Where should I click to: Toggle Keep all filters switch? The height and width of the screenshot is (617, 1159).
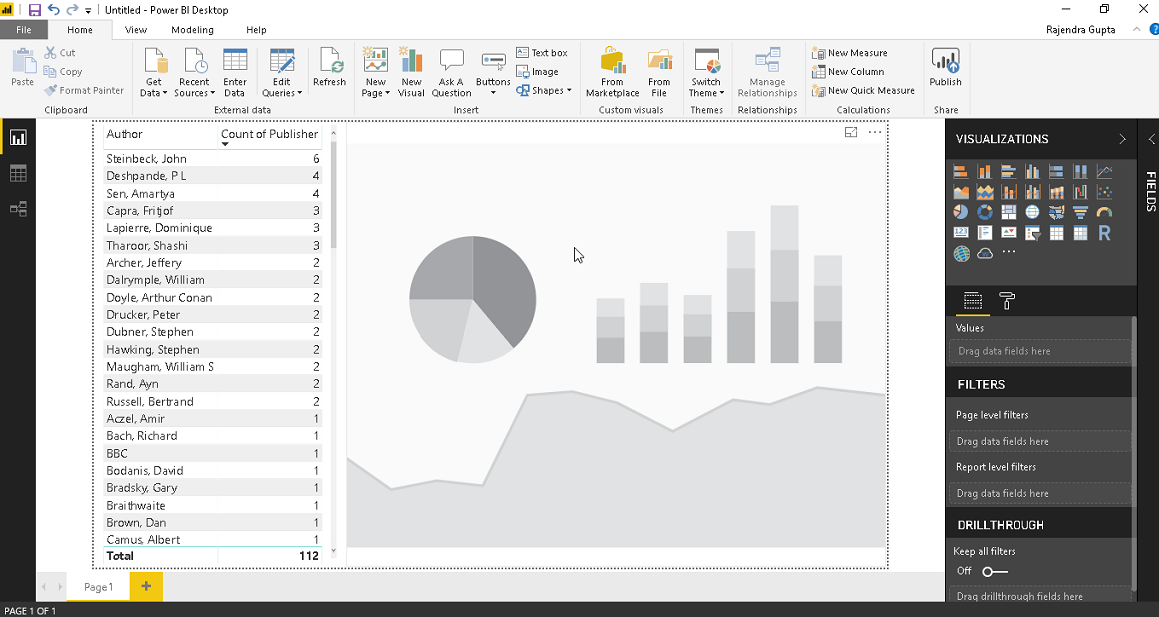[x=994, y=571]
